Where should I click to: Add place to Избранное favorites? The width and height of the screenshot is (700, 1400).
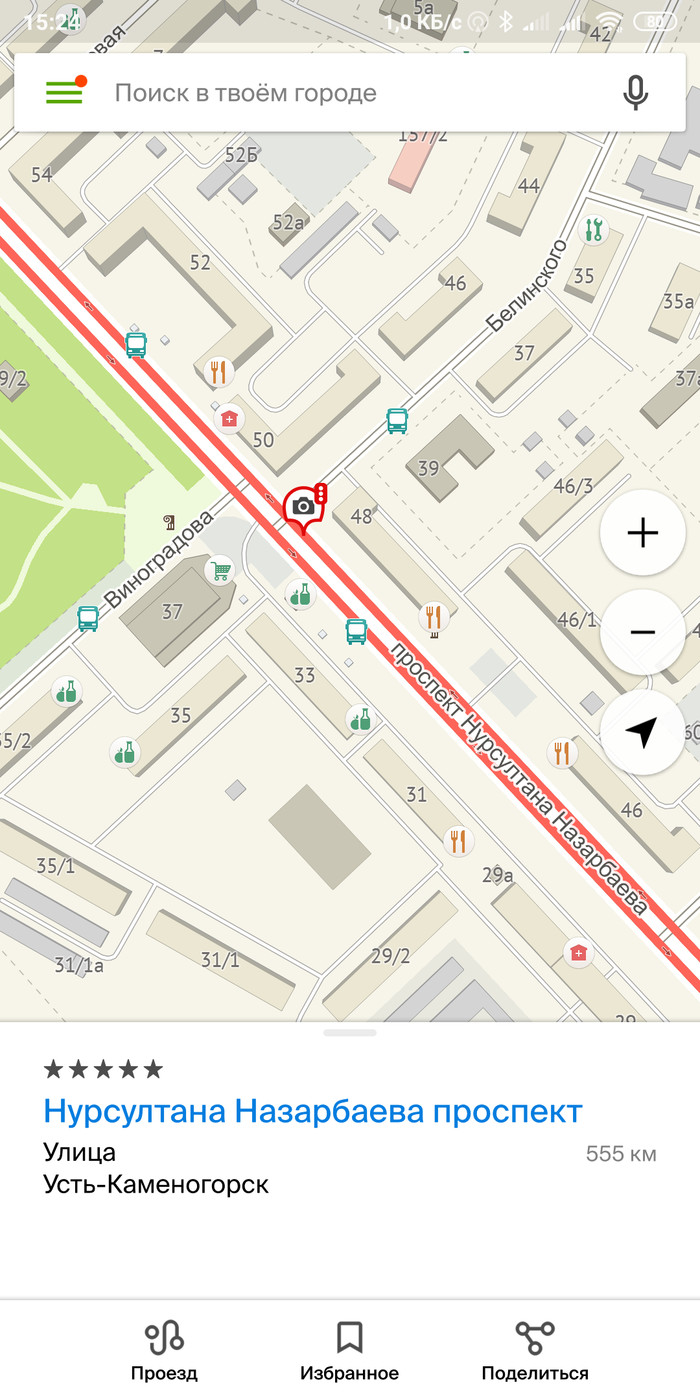(349, 1350)
